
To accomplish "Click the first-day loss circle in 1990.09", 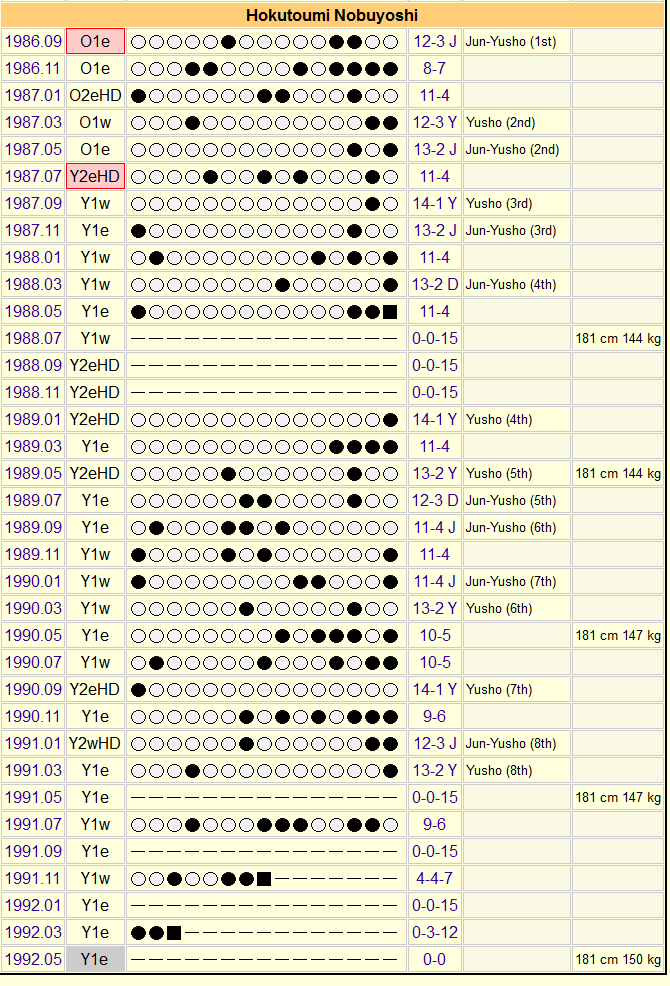I will coord(138,690).
